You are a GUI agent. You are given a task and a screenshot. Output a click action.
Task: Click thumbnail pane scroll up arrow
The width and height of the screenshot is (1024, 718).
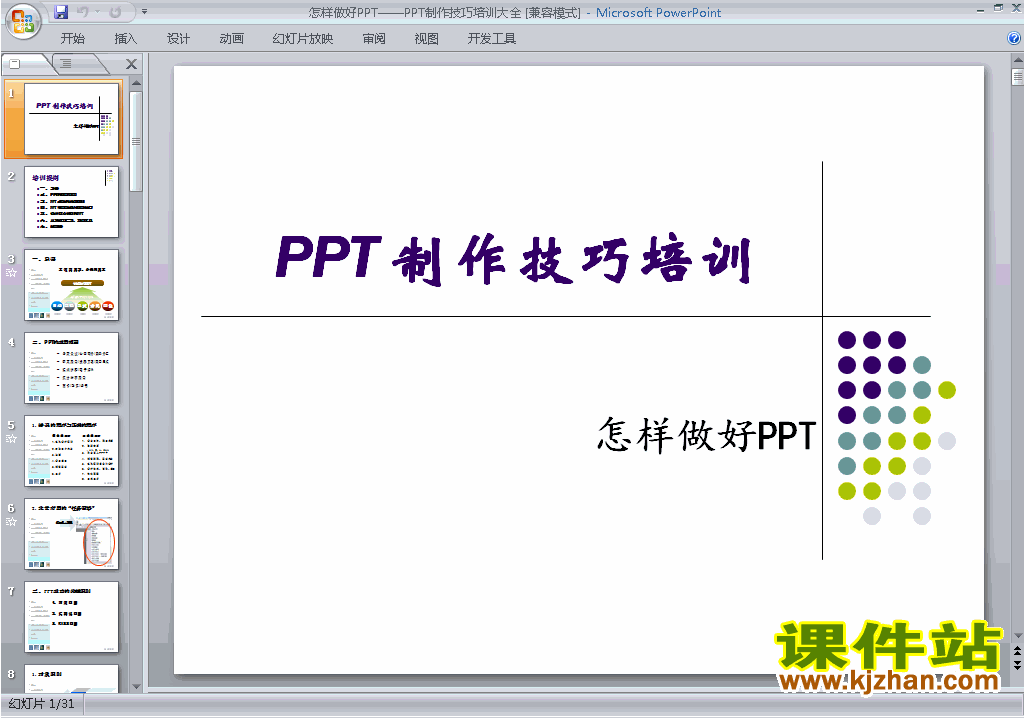pyautogui.click(x=136, y=83)
